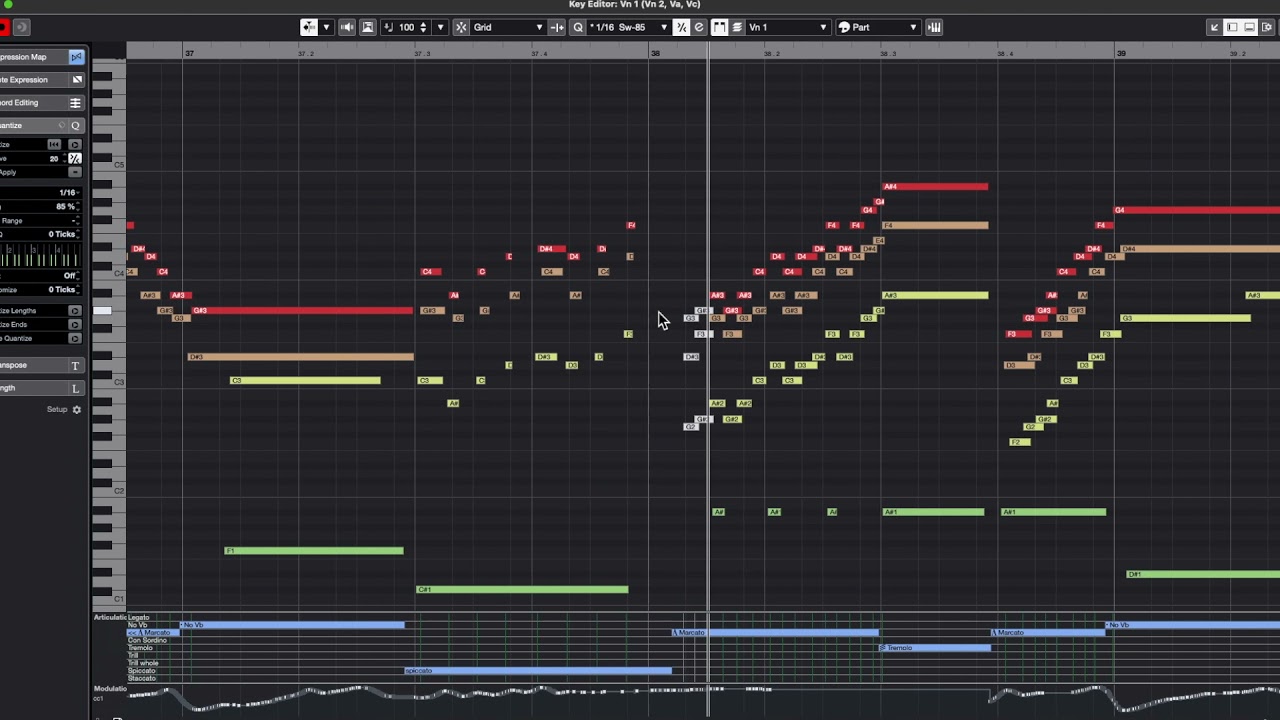Open the Length section
1280x720 pixels.
point(42,389)
